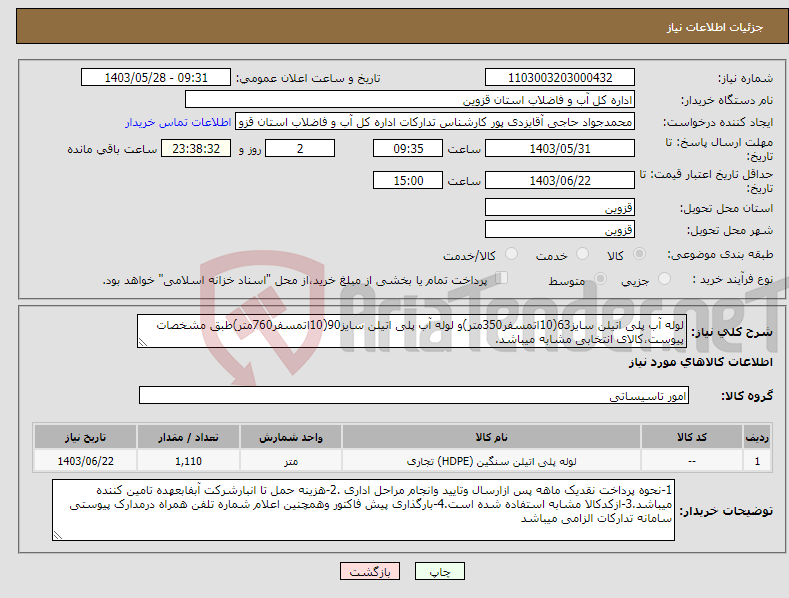Screen dimensions: 789x598
Task: Click the delivery city field قزوین
Action: coord(560,230)
